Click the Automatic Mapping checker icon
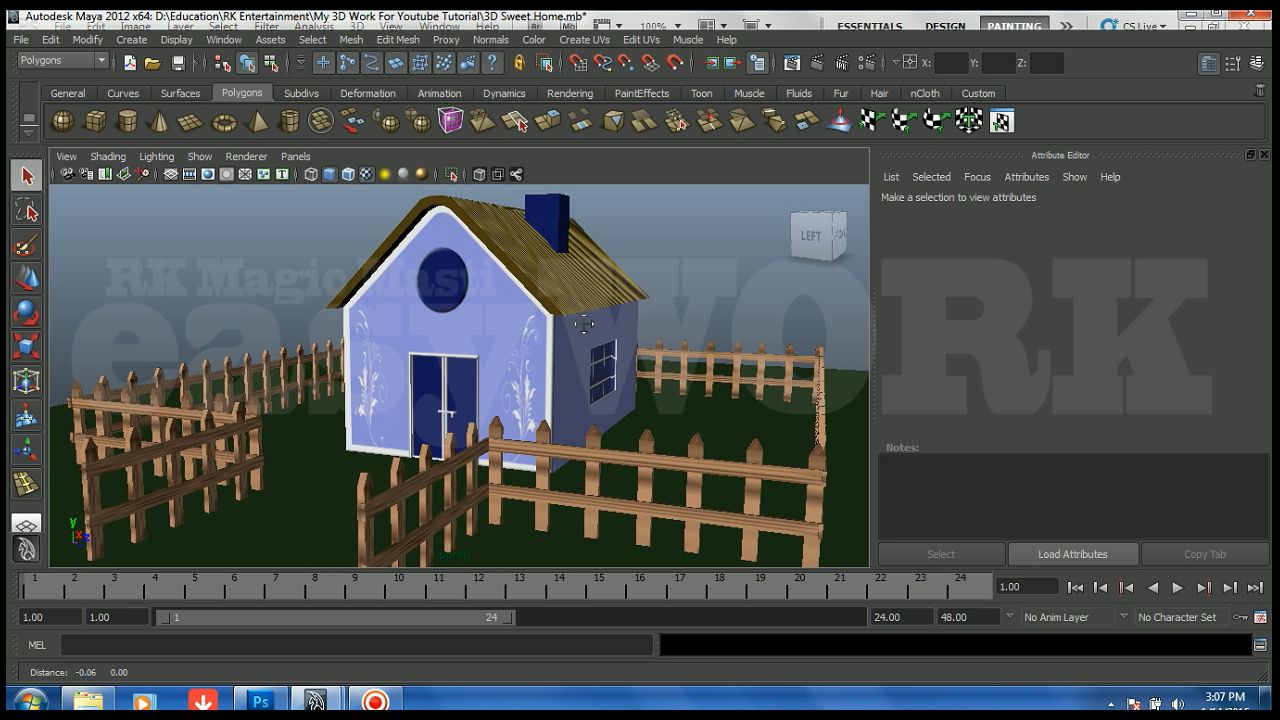1280x720 pixels. click(x=968, y=121)
